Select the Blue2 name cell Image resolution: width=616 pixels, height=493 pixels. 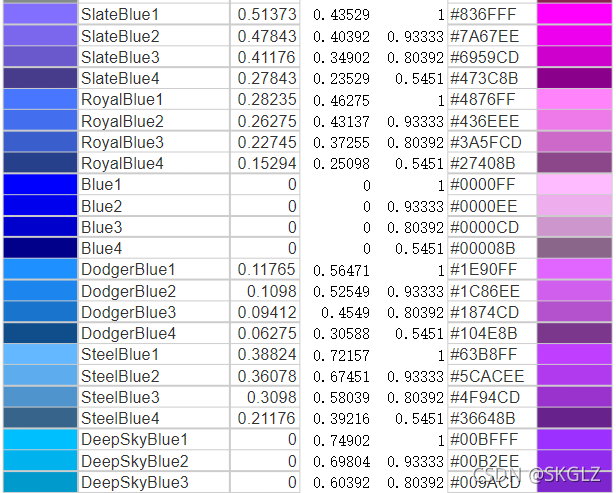click(154, 206)
